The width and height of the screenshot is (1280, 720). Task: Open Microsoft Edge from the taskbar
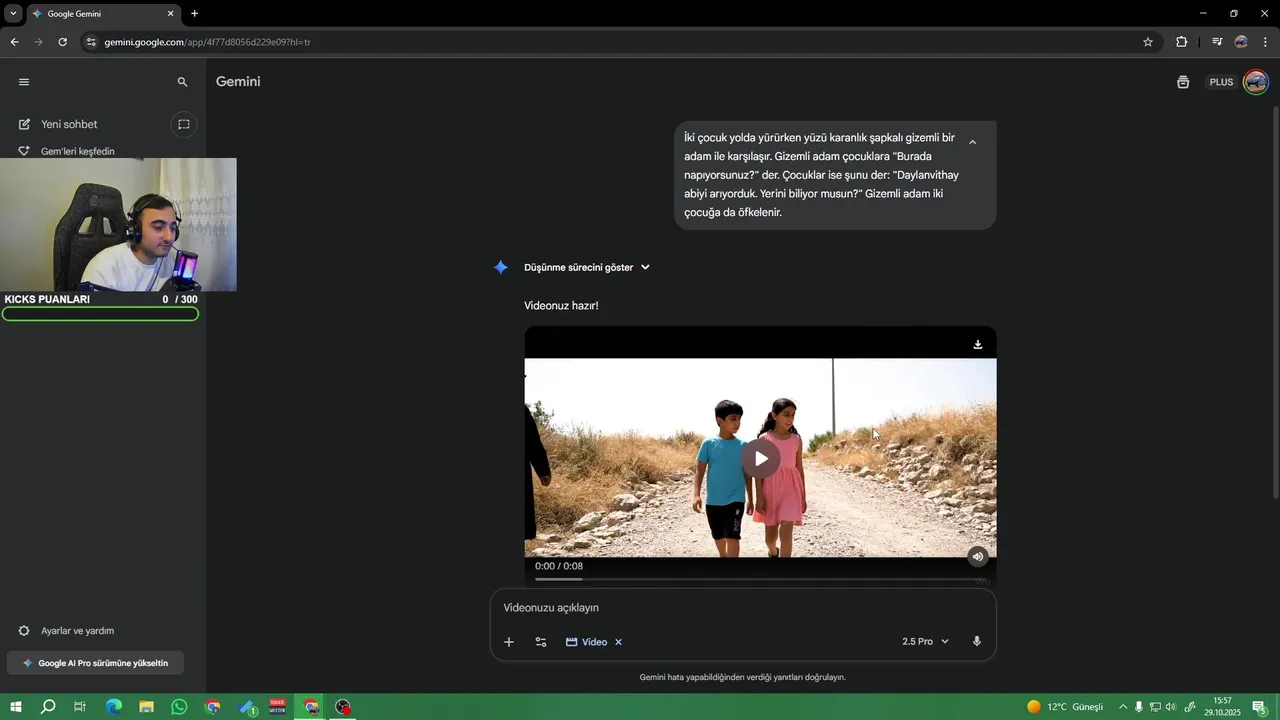pos(113,707)
